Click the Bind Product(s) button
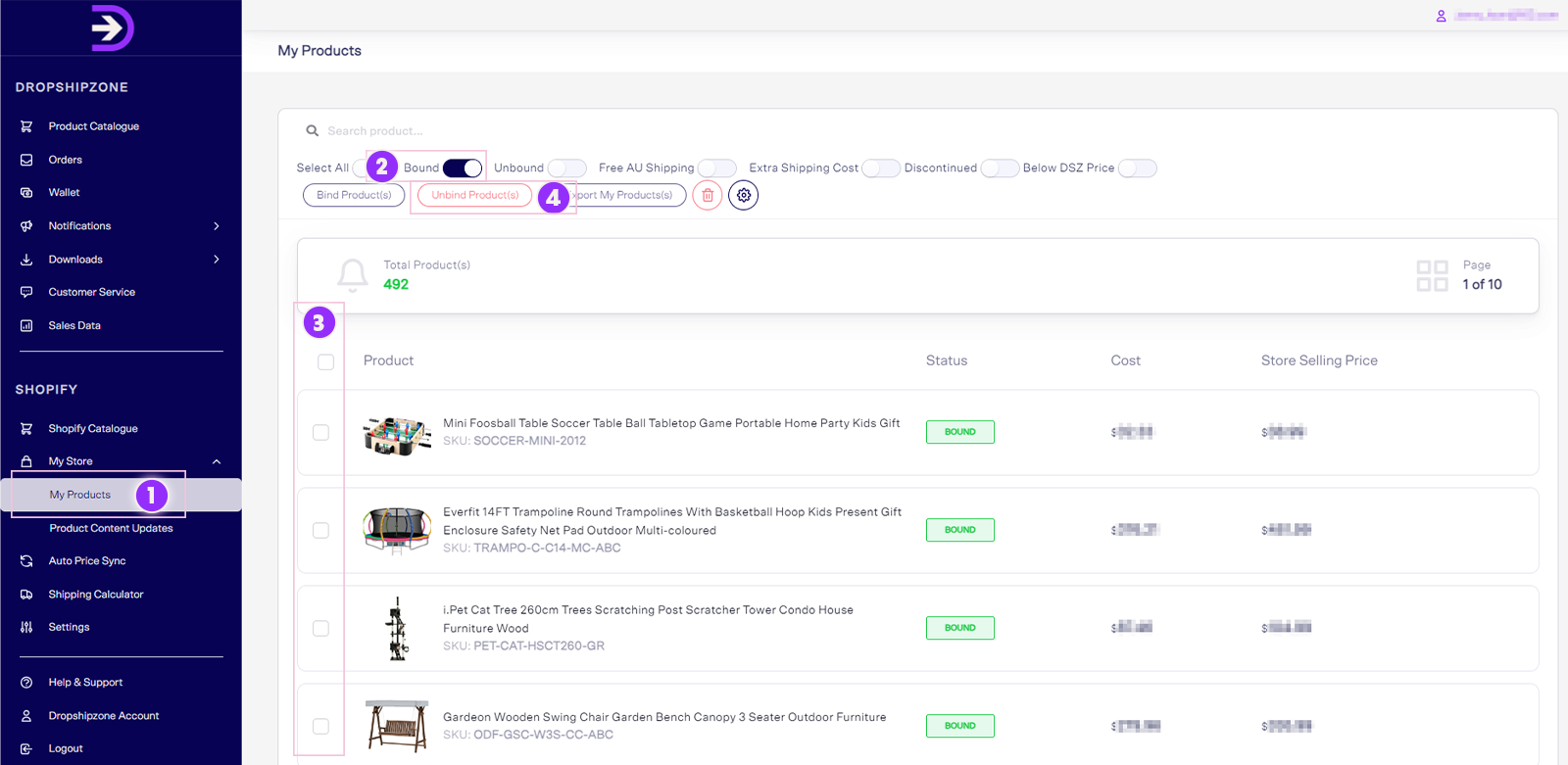This screenshot has width=1568, height=765. coord(354,195)
